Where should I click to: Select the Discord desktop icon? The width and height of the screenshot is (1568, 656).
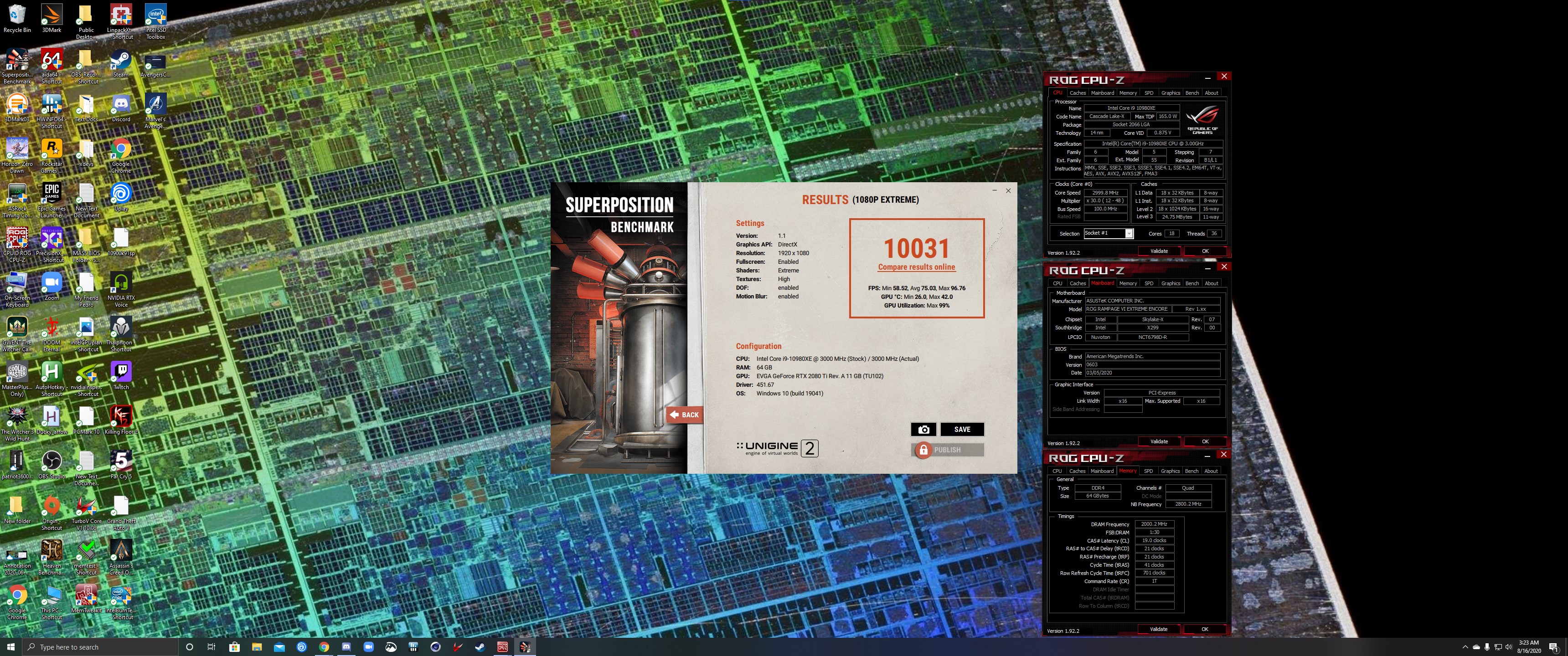tap(121, 108)
